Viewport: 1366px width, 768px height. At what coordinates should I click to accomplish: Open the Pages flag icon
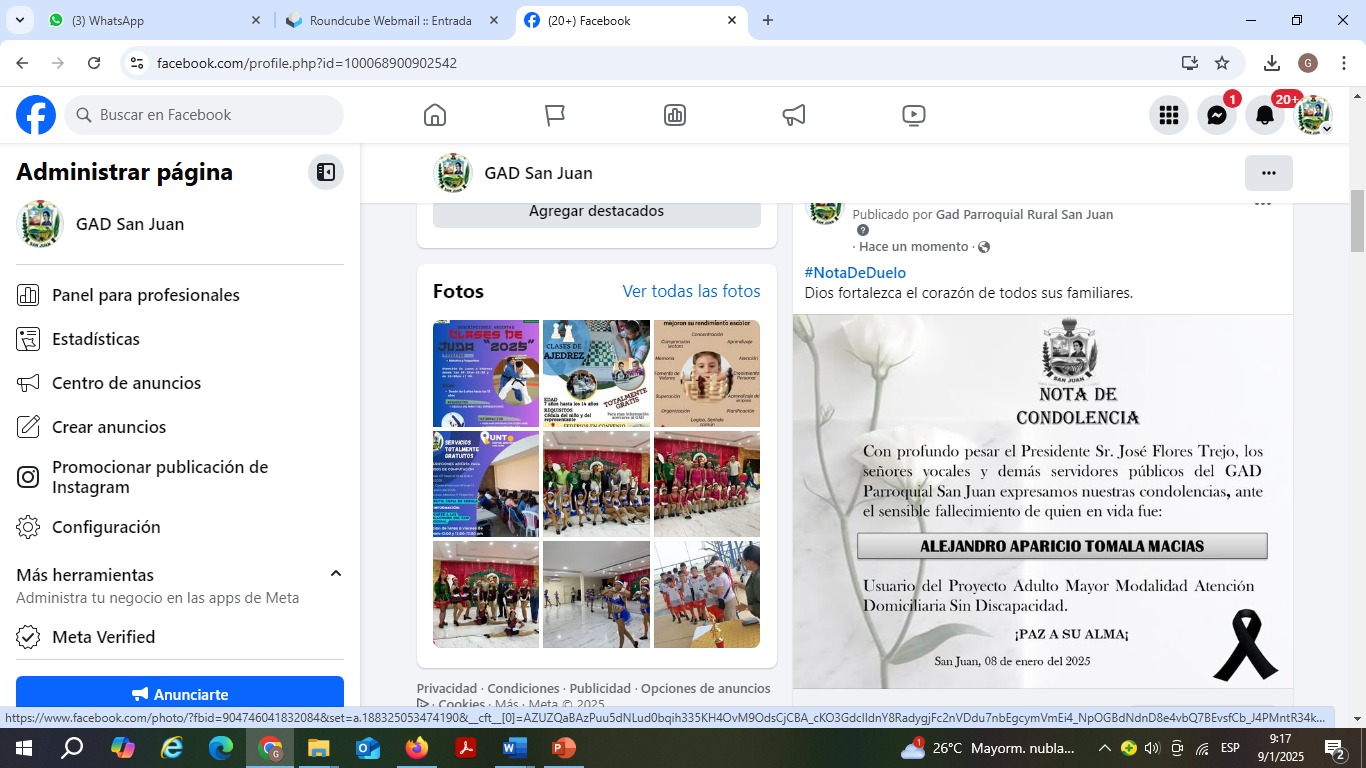pyautogui.click(x=555, y=115)
